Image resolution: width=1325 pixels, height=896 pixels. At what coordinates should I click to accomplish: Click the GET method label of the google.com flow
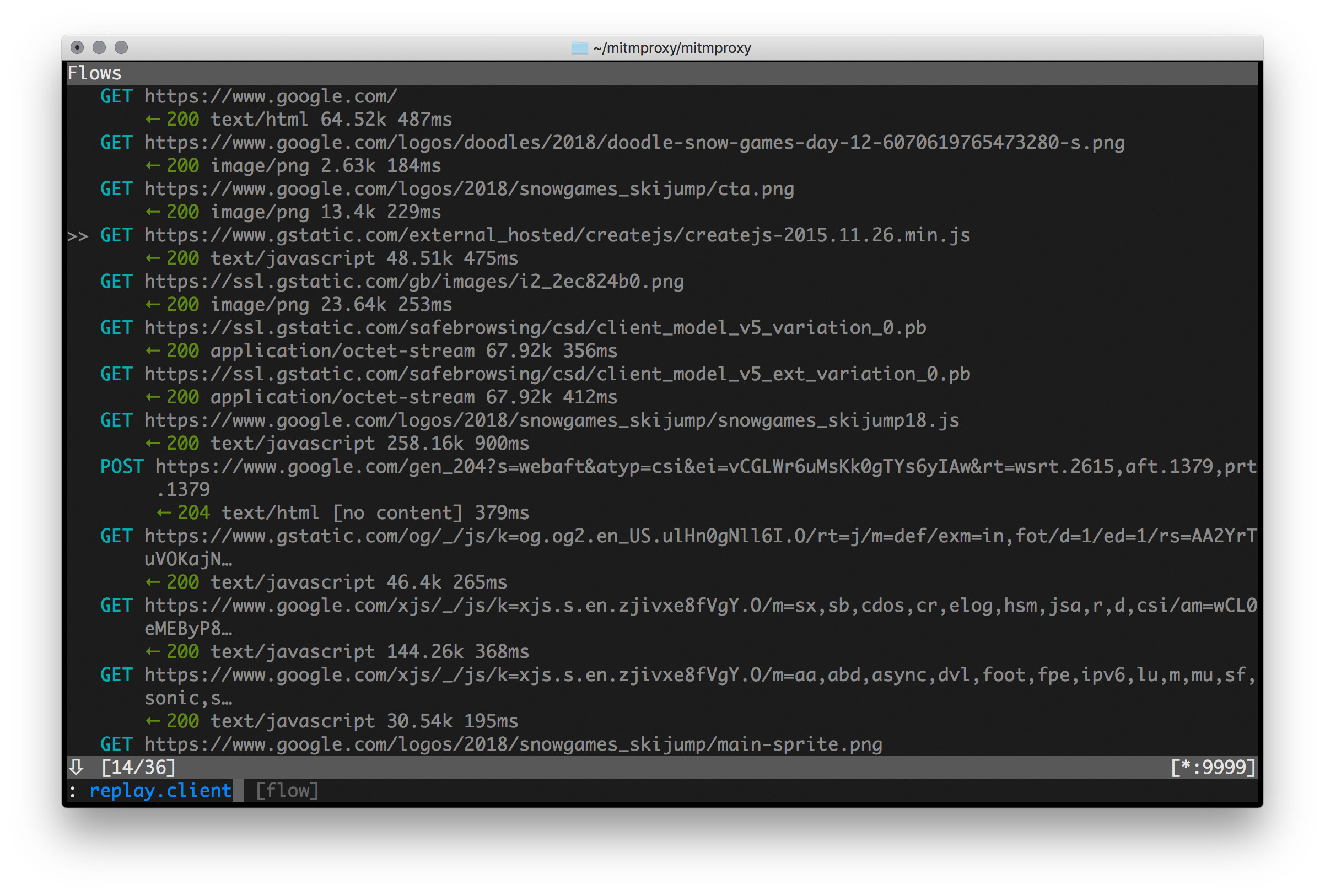point(116,96)
